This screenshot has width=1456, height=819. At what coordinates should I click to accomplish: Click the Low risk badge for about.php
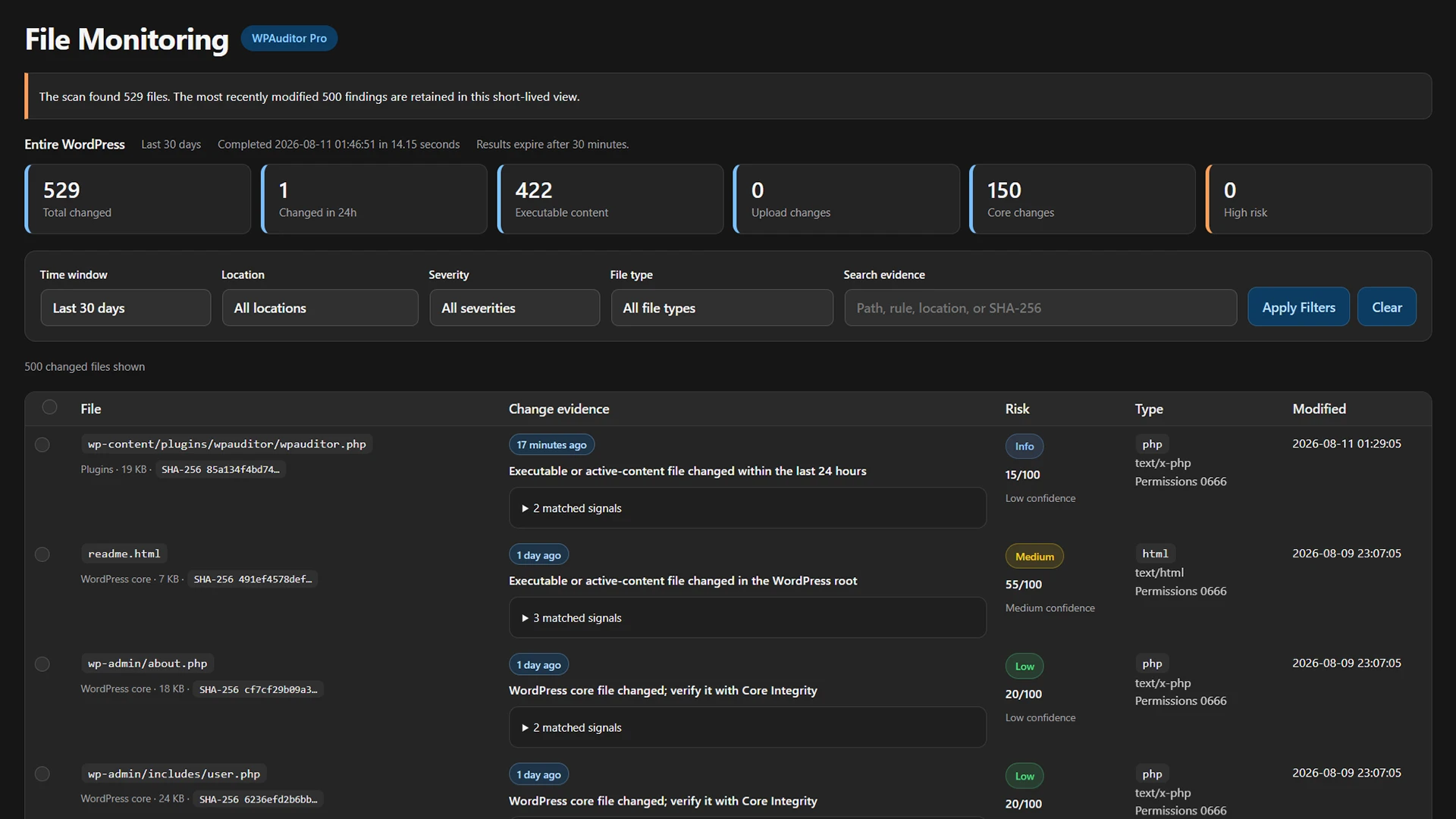pyautogui.click(x=1025, y=666)
